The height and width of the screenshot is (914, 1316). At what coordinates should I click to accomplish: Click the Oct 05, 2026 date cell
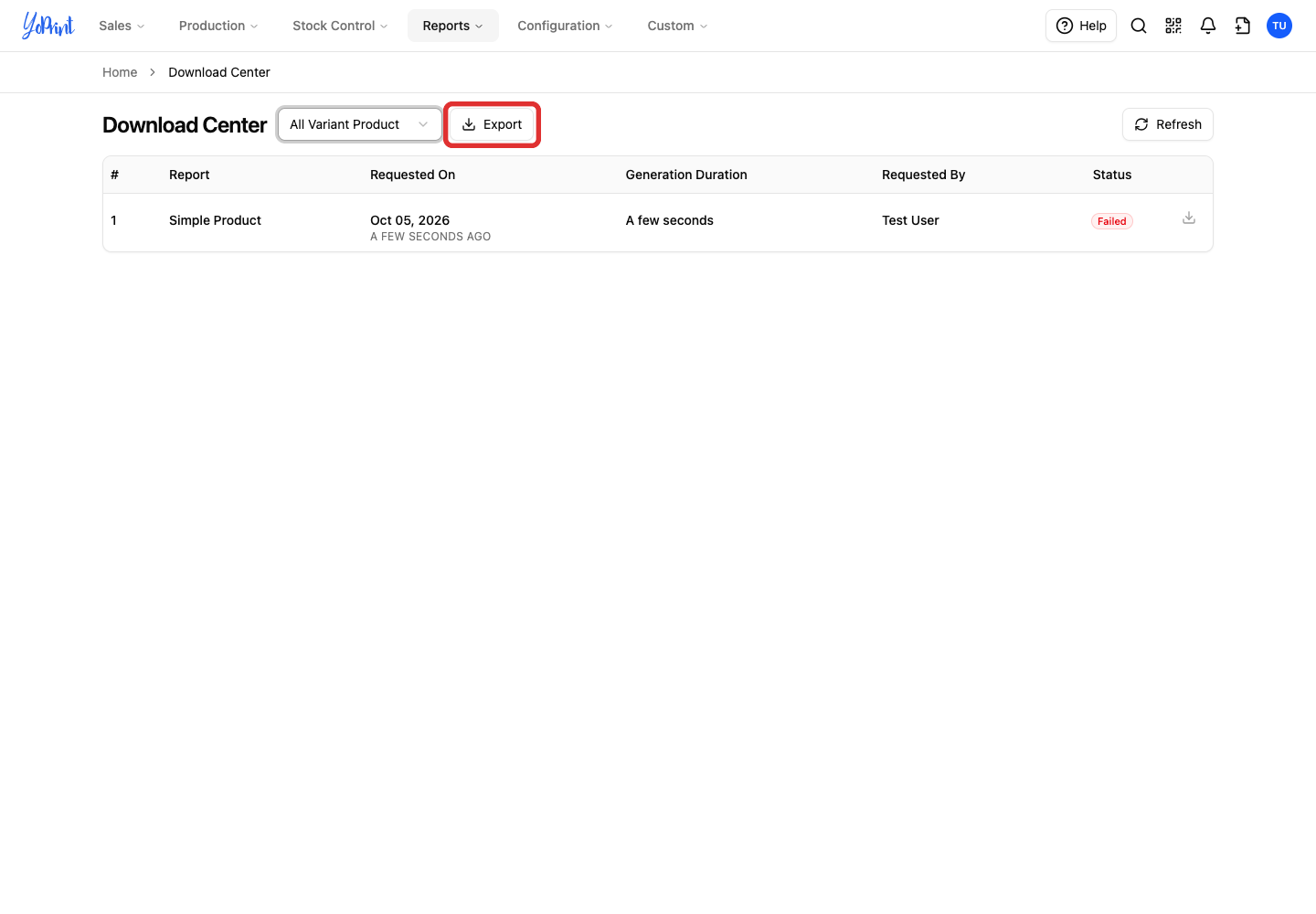pos(409,220)
